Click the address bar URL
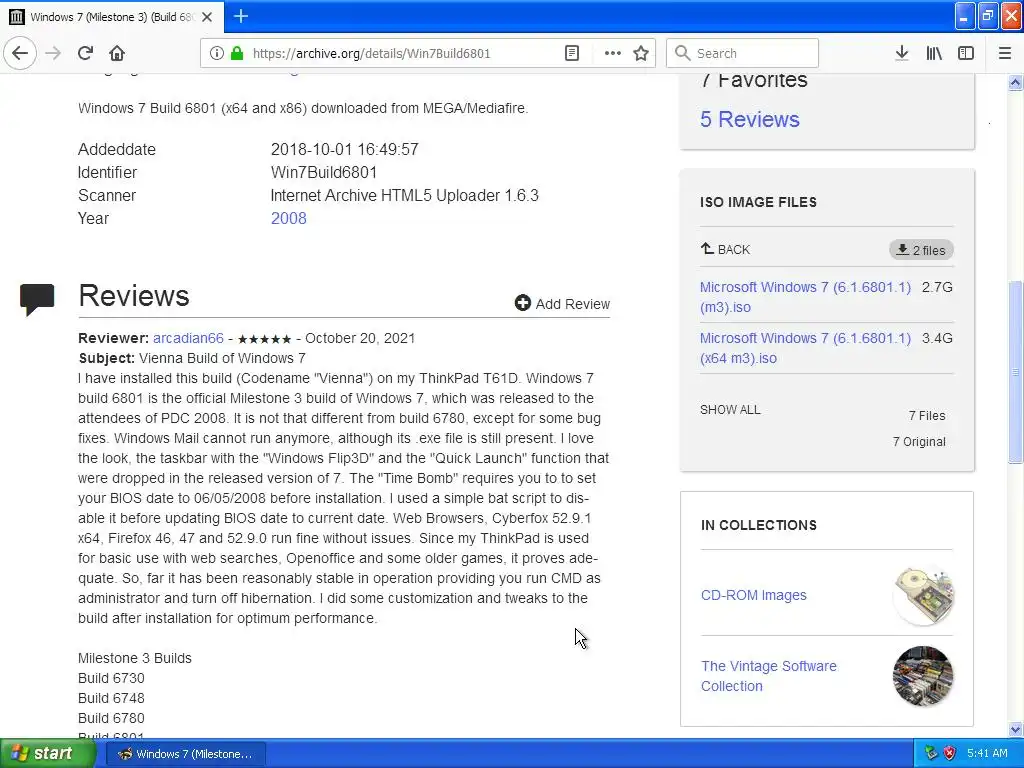This screenshot has width=1024, height=768. [x=371, y=54]
